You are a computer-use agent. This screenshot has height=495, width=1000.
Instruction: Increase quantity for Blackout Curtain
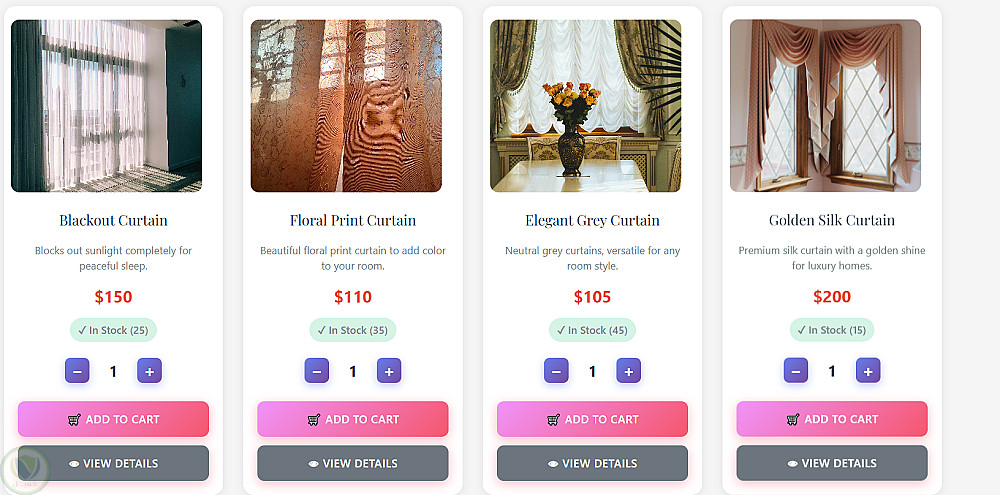(x=150, y=371)
